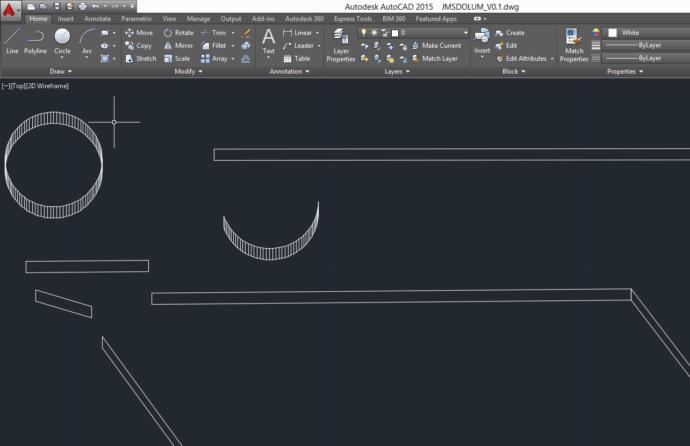Image resolution: width=690 pixels, height=446 pixels.
Task: Click the Array tool
Action: click(x=214, y=58)
